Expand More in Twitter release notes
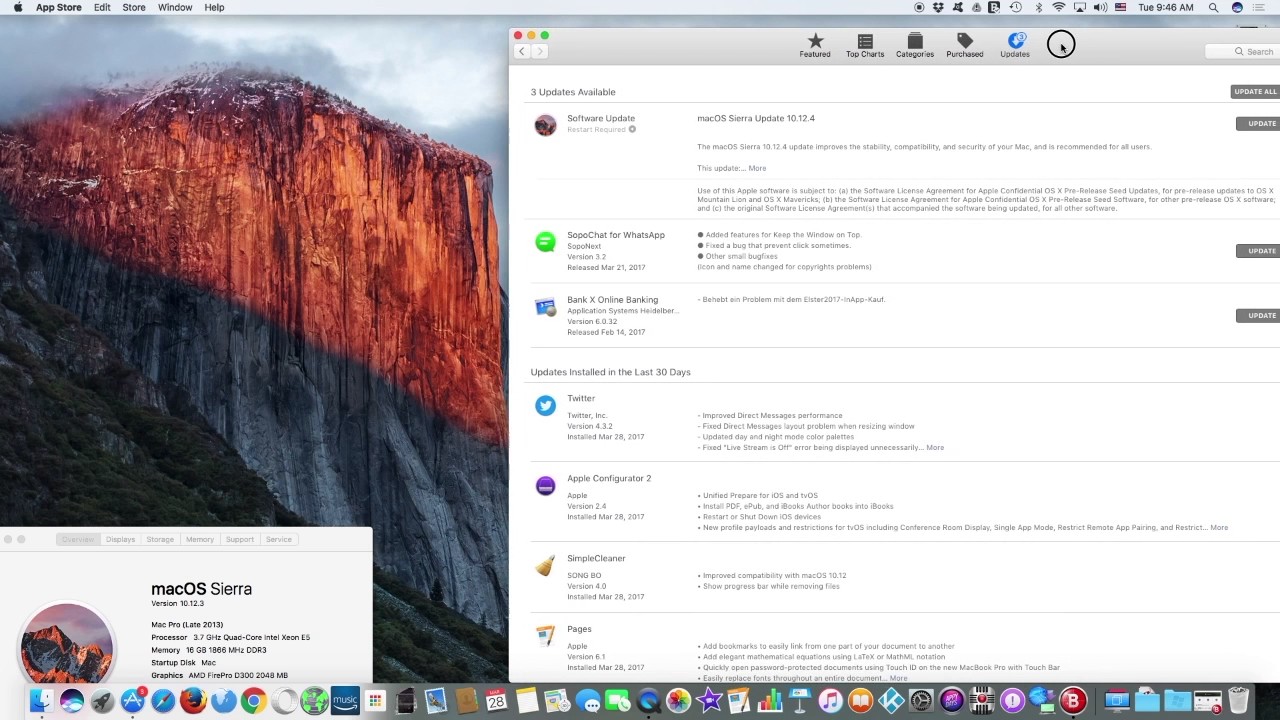The height and width of the screenshot is (720, 1280). [x=935, y=448]
